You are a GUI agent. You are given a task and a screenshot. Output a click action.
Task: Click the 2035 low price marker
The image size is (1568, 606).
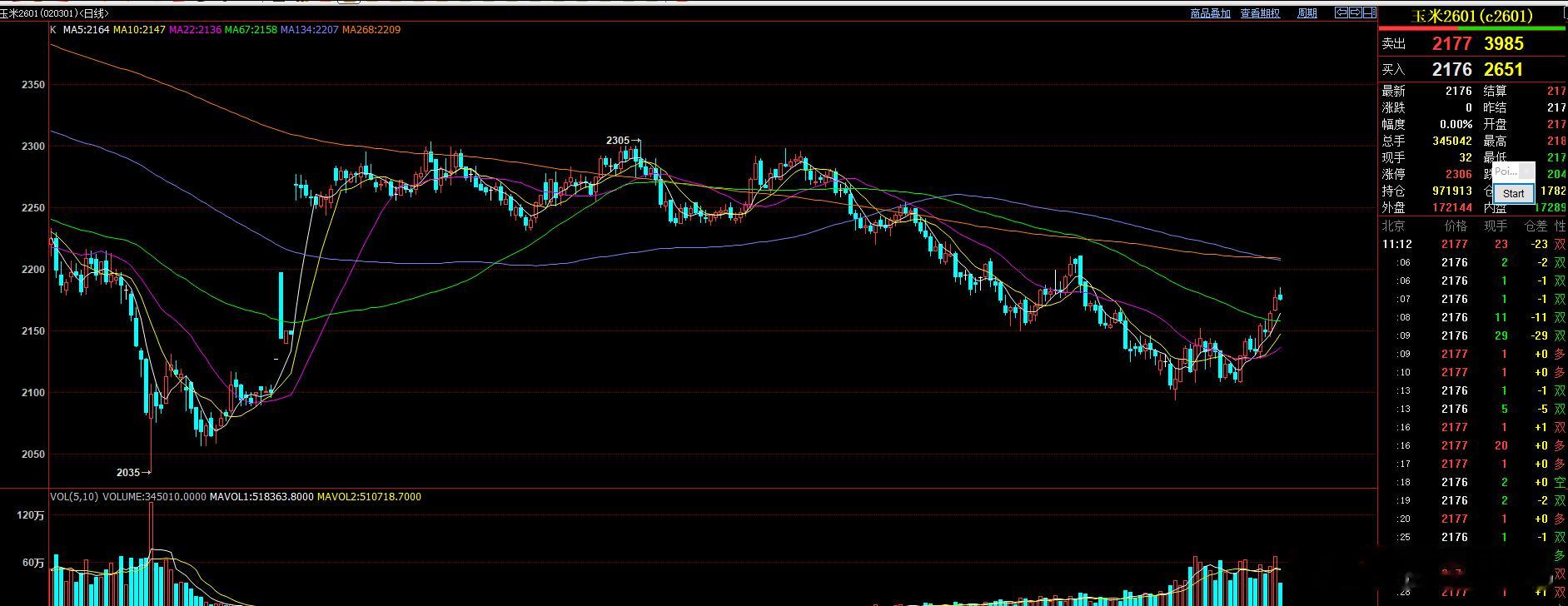point(133,473)
